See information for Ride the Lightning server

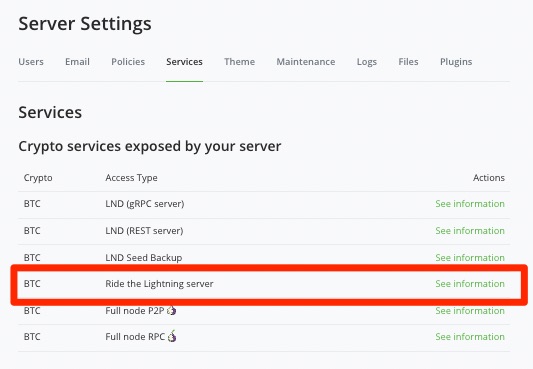click(470, 284)
